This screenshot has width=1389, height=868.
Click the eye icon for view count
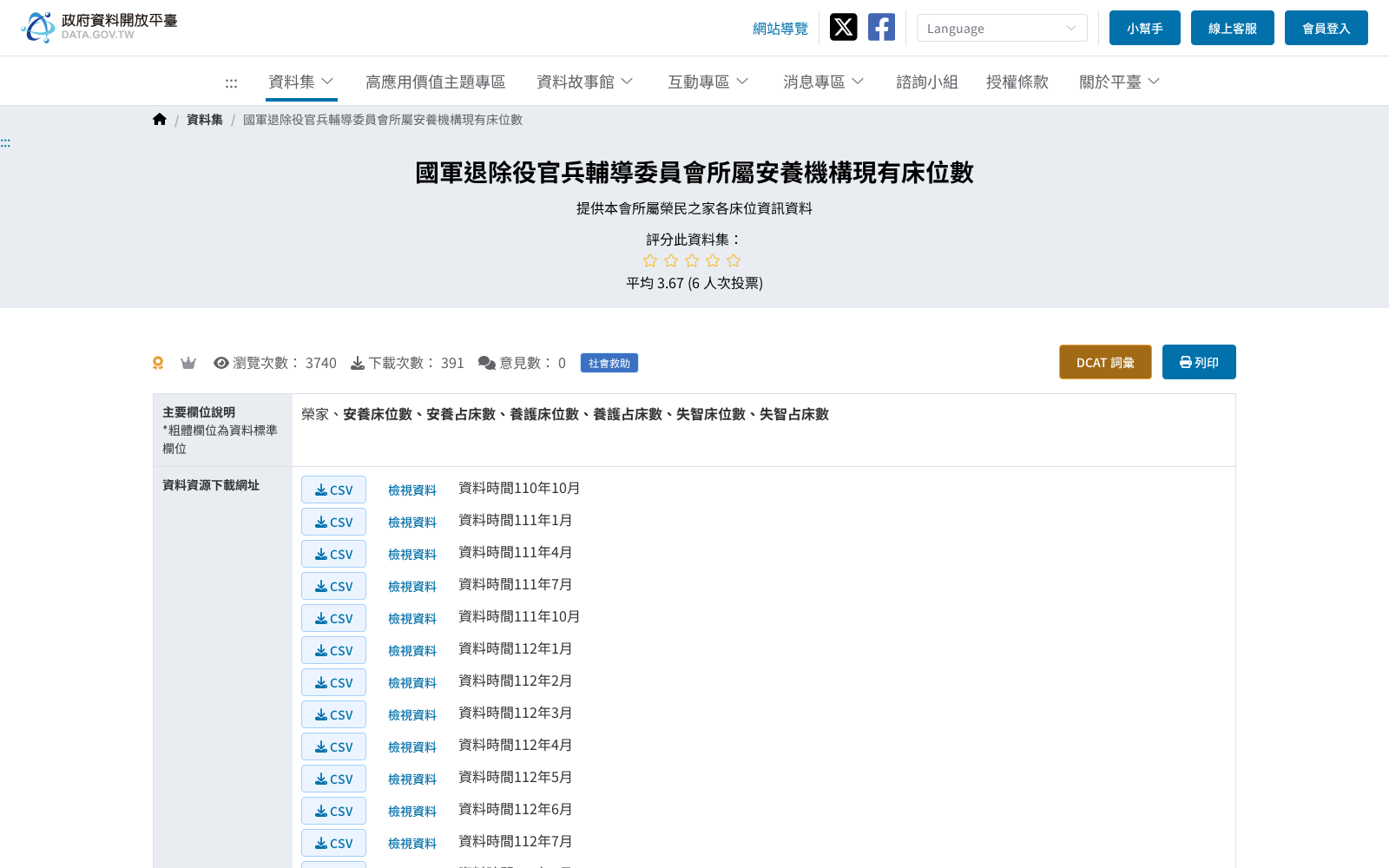221,363
